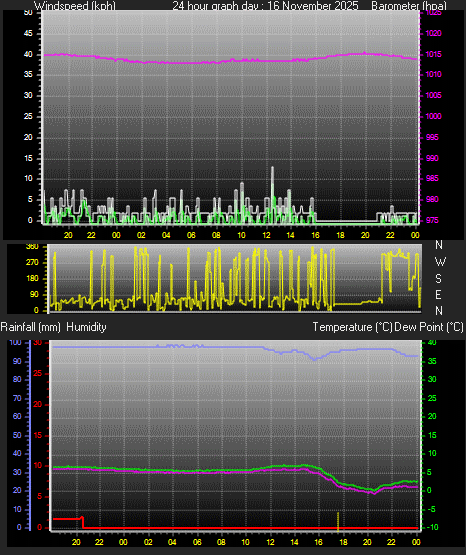Click the red 25 rainfall scale value
The width and height of the screenshot is (466, 555).
37,373
